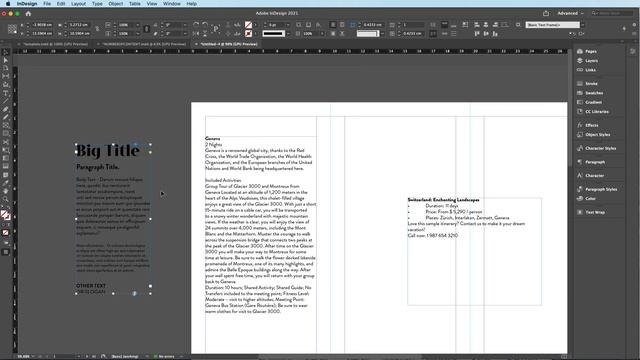Open the File menu
The height and width of the screenshot is (360, 640).
[x=47, y=4]
